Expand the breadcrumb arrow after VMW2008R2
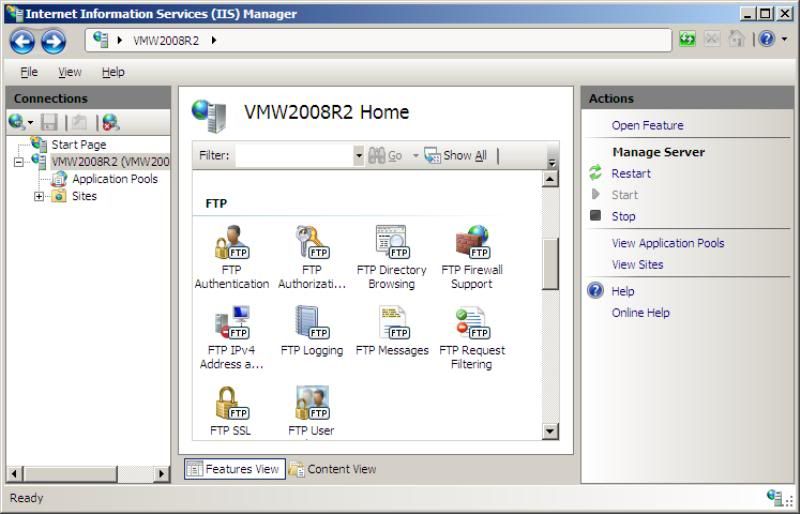 tap(214, 40)
